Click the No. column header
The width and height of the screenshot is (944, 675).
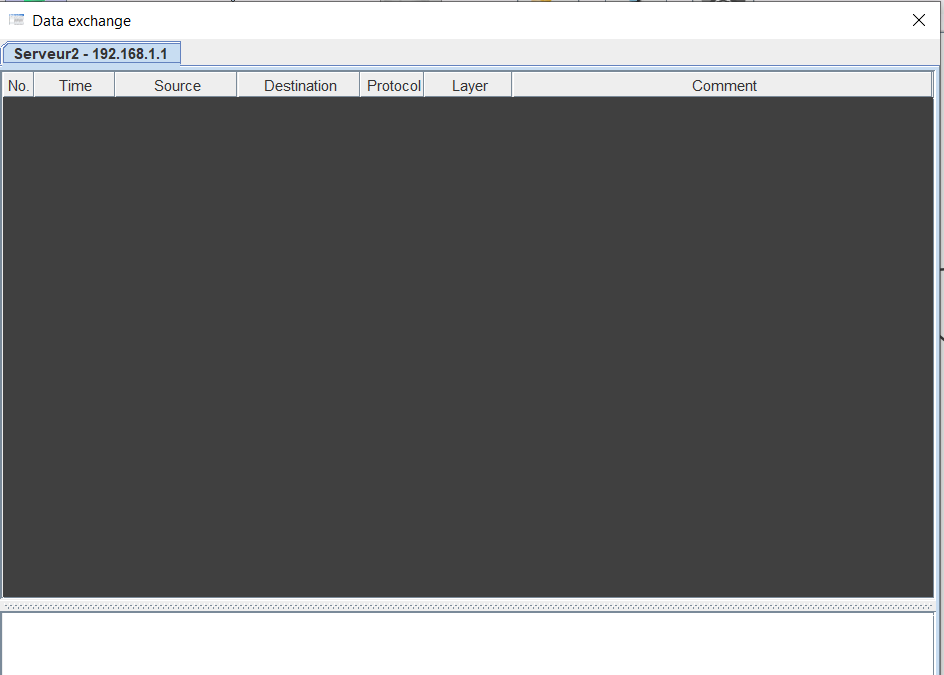(18, 86)
